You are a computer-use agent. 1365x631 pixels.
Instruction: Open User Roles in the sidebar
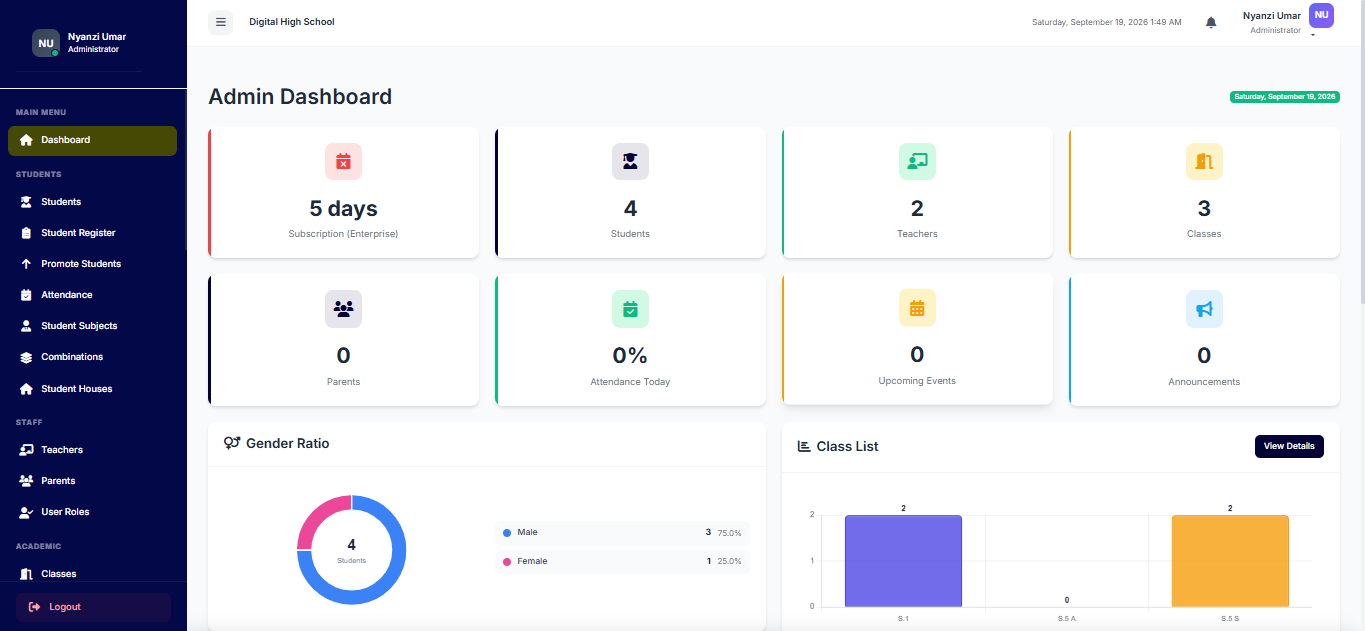(x=92, y=512)
